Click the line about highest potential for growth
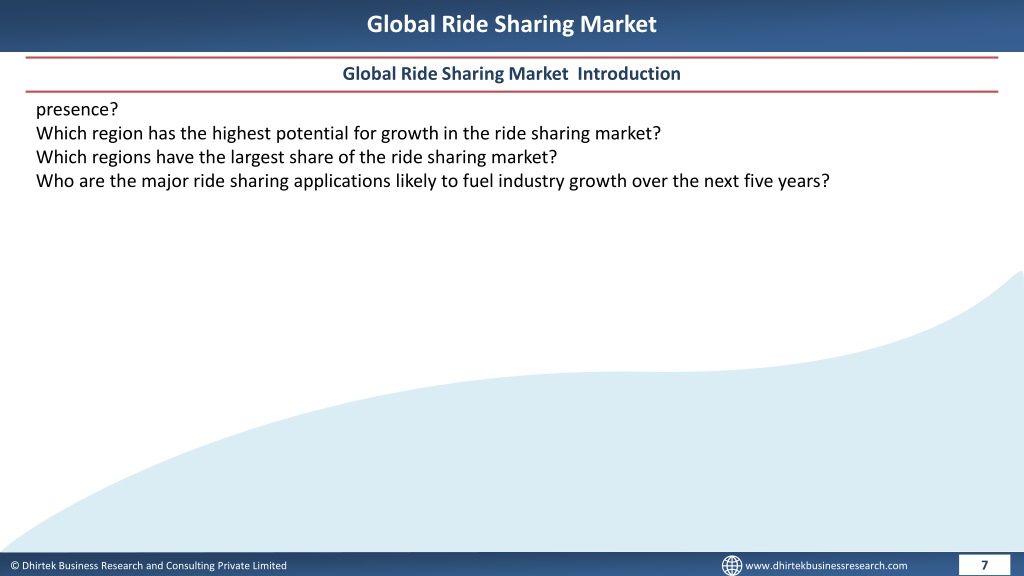This screenshot has height=576, width=1024. point(349,133)
